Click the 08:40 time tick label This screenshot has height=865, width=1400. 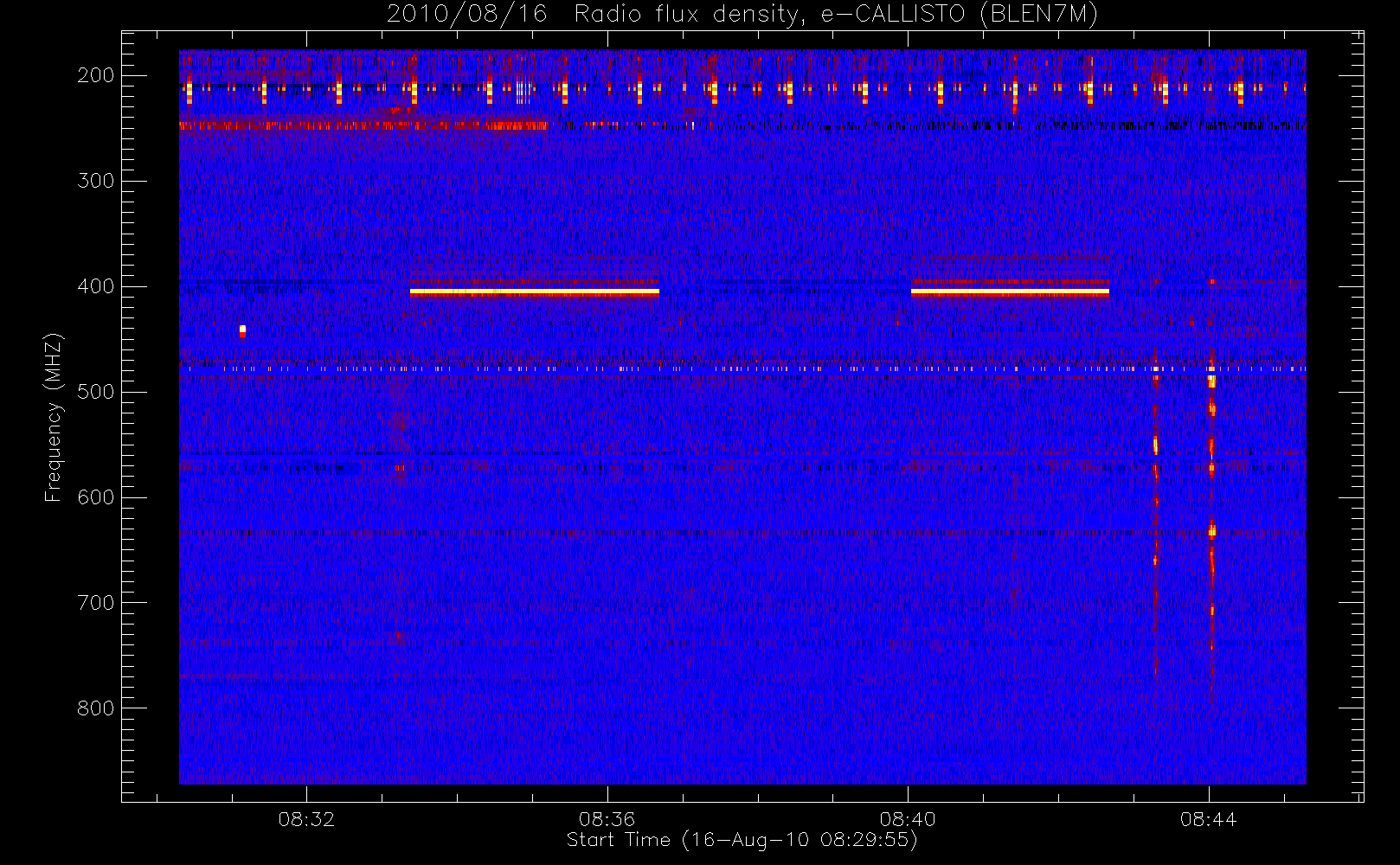pyautogui.click(x=908, y=819)
